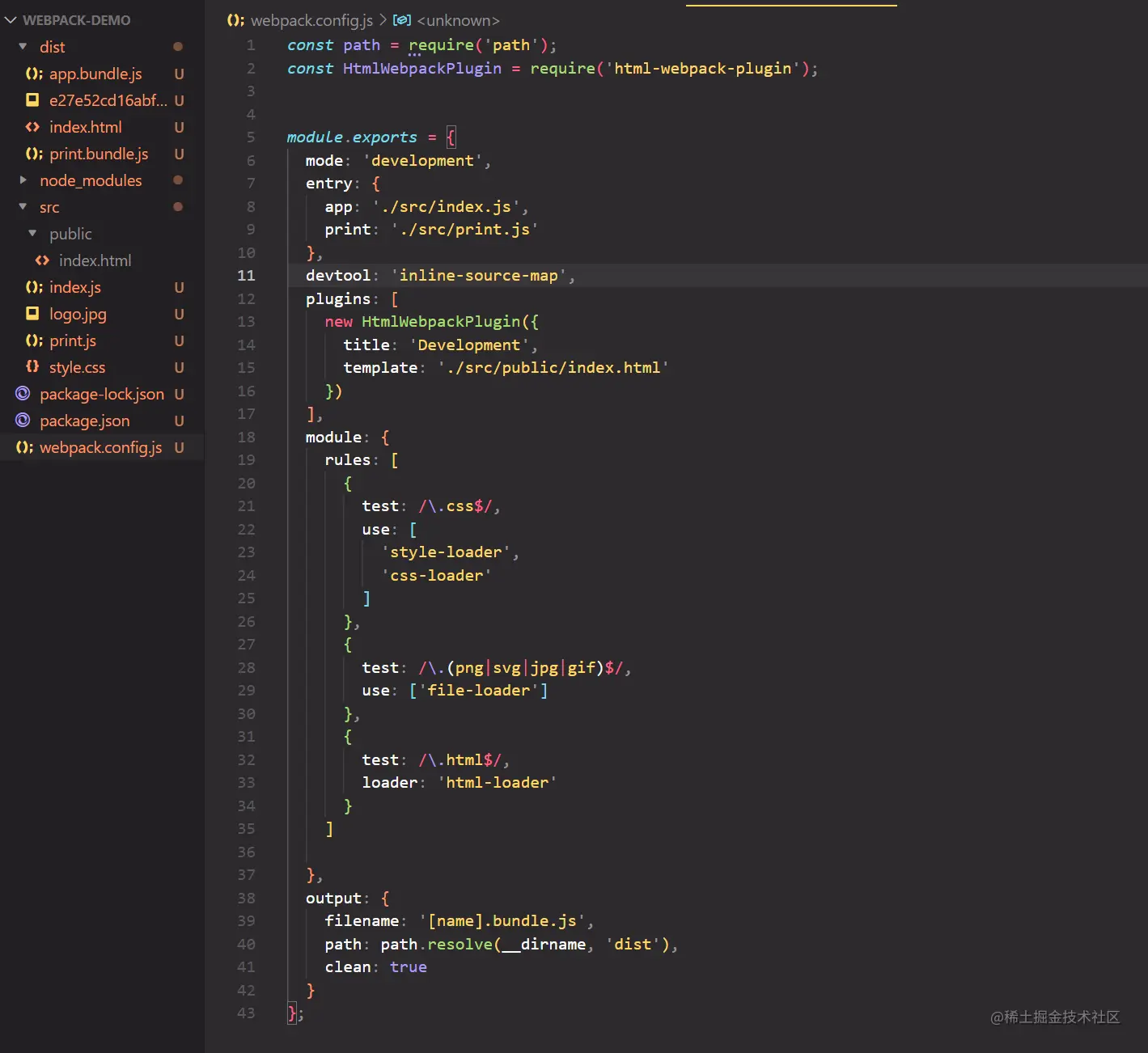Click the breadcrumb symbol icon before <unknown>
1148x1053 pixels.
[x=402, y=20]
